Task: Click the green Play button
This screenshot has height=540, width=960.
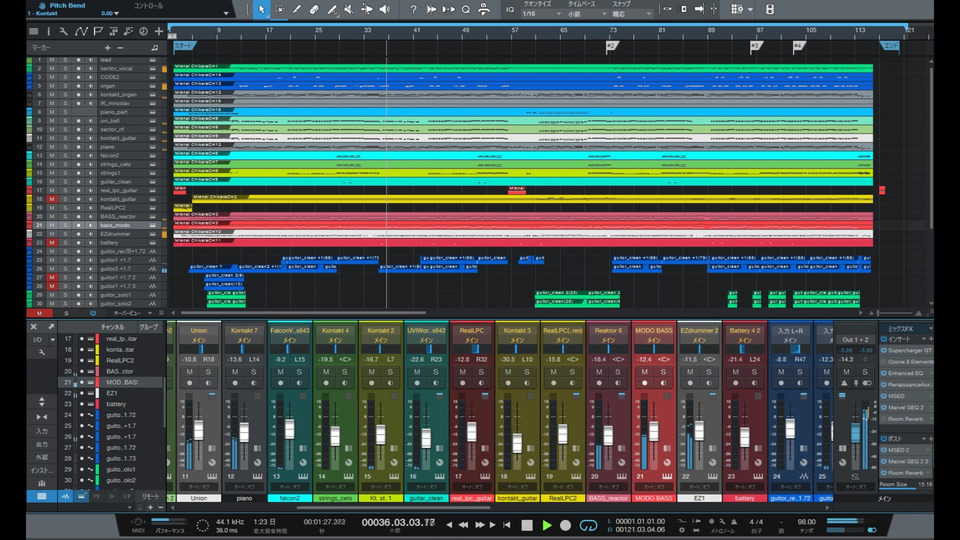Action: 547,525
